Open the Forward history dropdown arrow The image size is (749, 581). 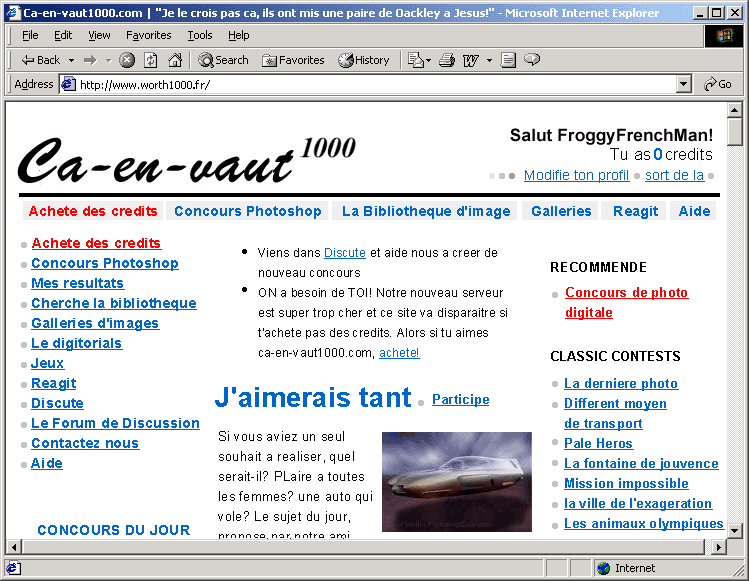pos(108,60)
